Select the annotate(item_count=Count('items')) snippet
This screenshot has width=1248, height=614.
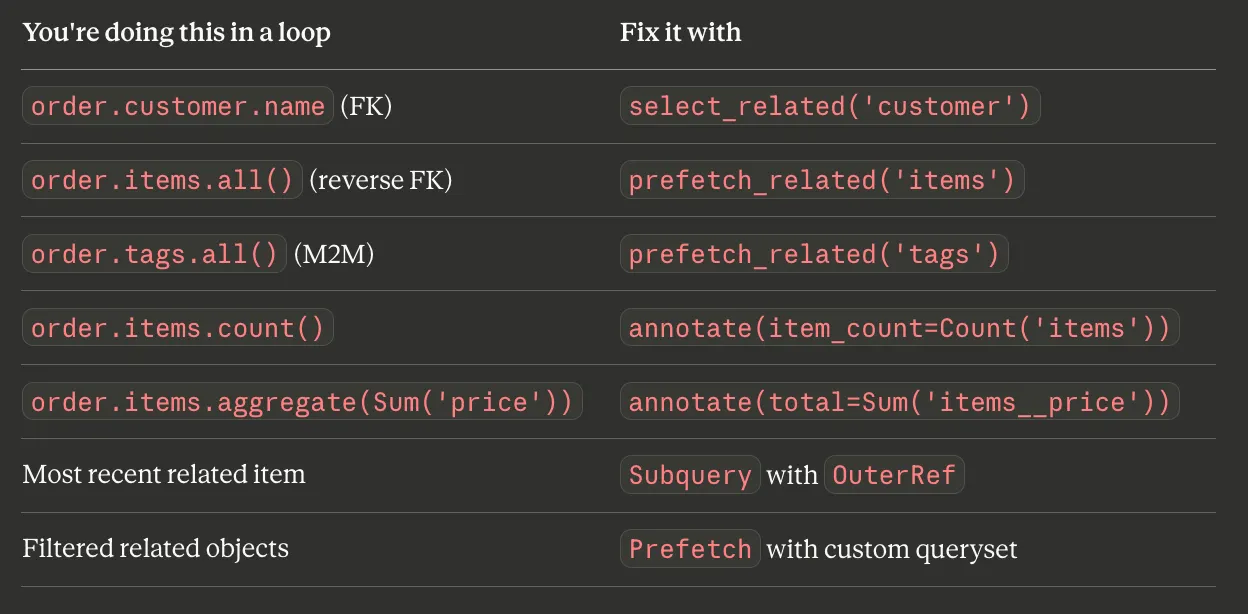pyautogui.click(x=899, y=328)
